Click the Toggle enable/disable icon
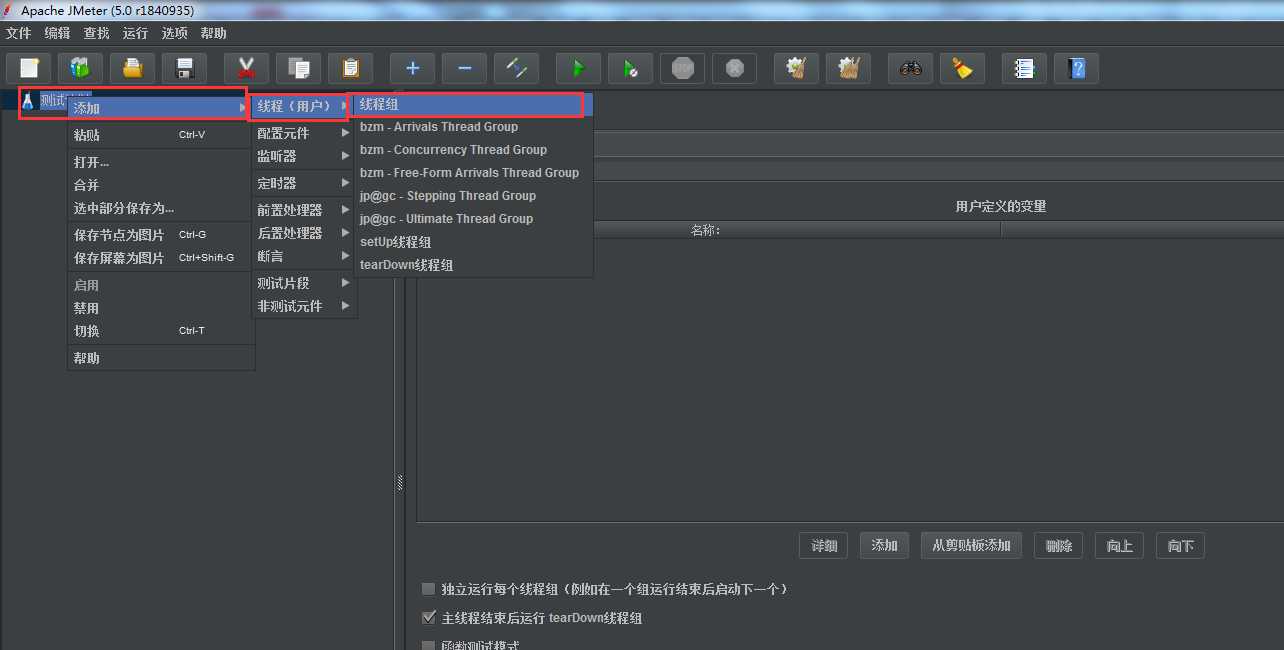 [516, 68]
